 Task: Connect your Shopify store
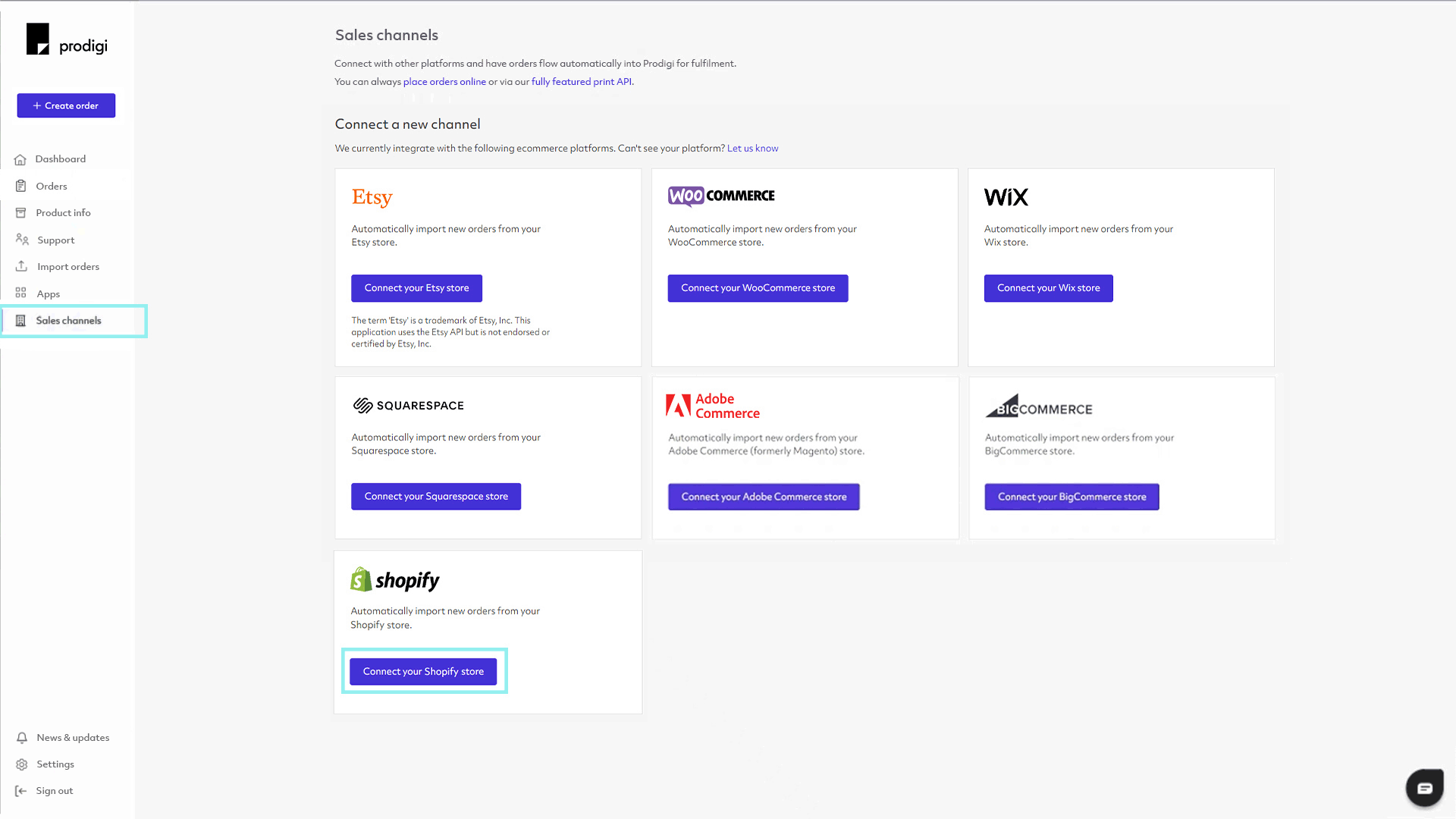click(423, 671)
